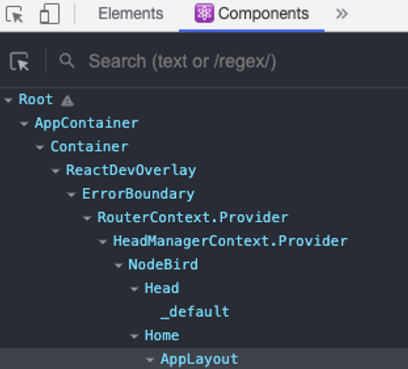
Task: Select the ReactDevOverlay component
Action: pyautogui.click(x=131, y=170)
